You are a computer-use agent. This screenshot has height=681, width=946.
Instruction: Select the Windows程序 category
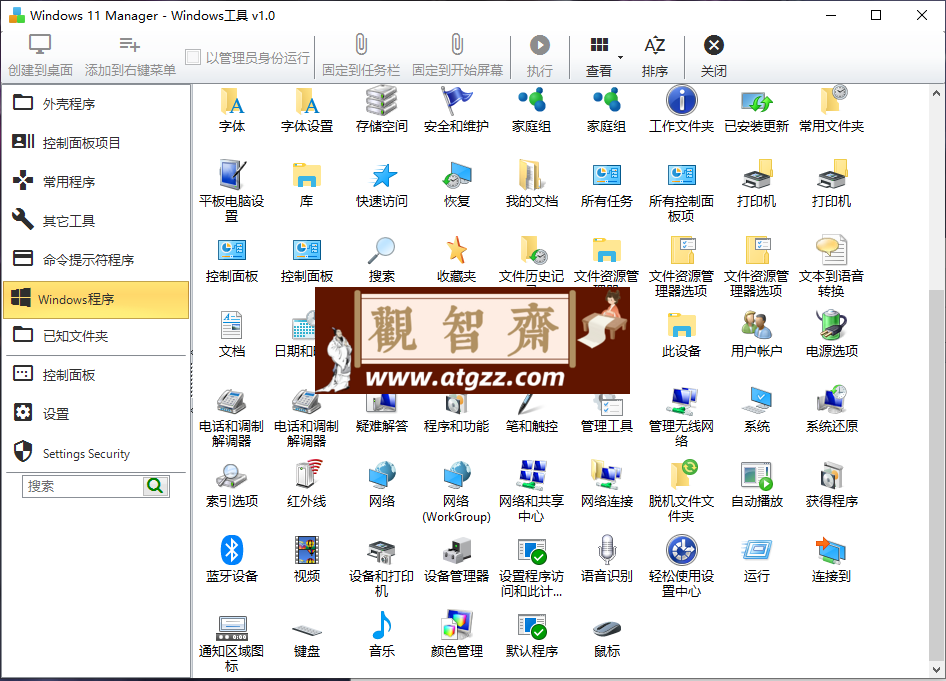(97, 299)
